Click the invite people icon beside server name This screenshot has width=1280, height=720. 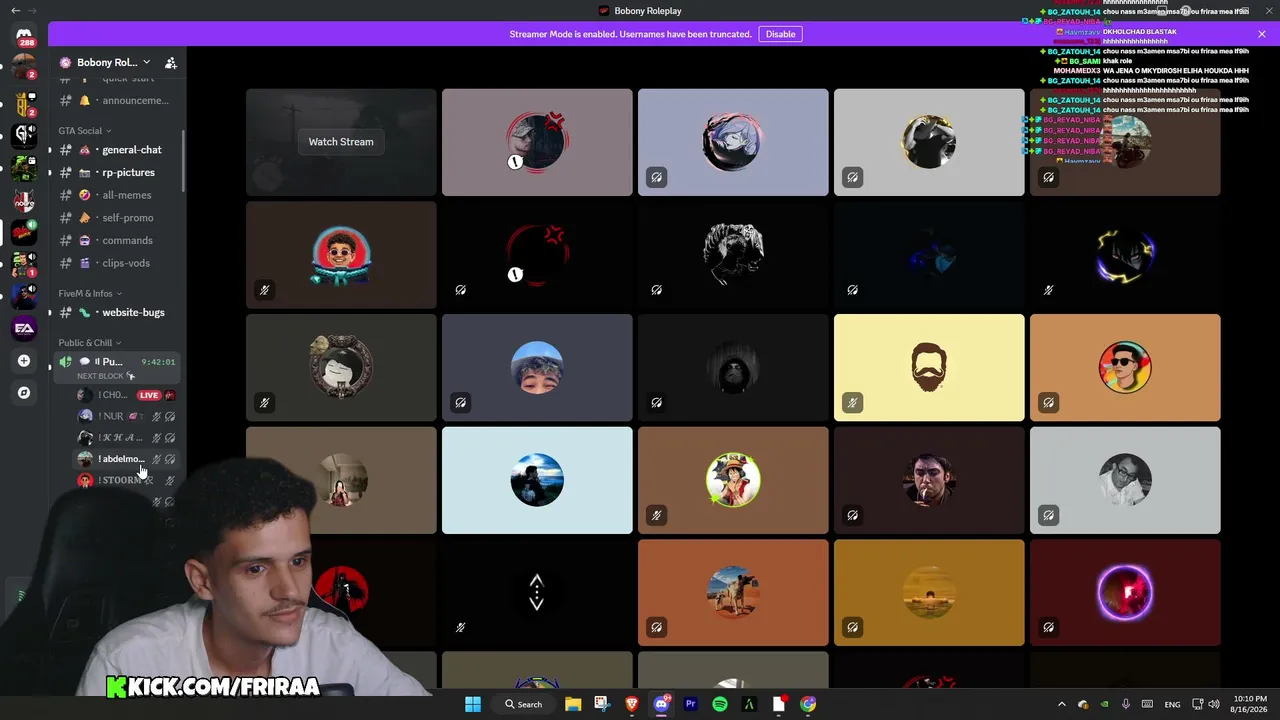[x=171, y=62]
